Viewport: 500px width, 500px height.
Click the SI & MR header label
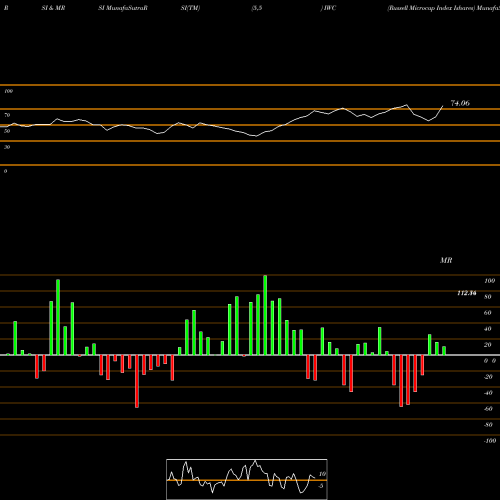point(53,8)
